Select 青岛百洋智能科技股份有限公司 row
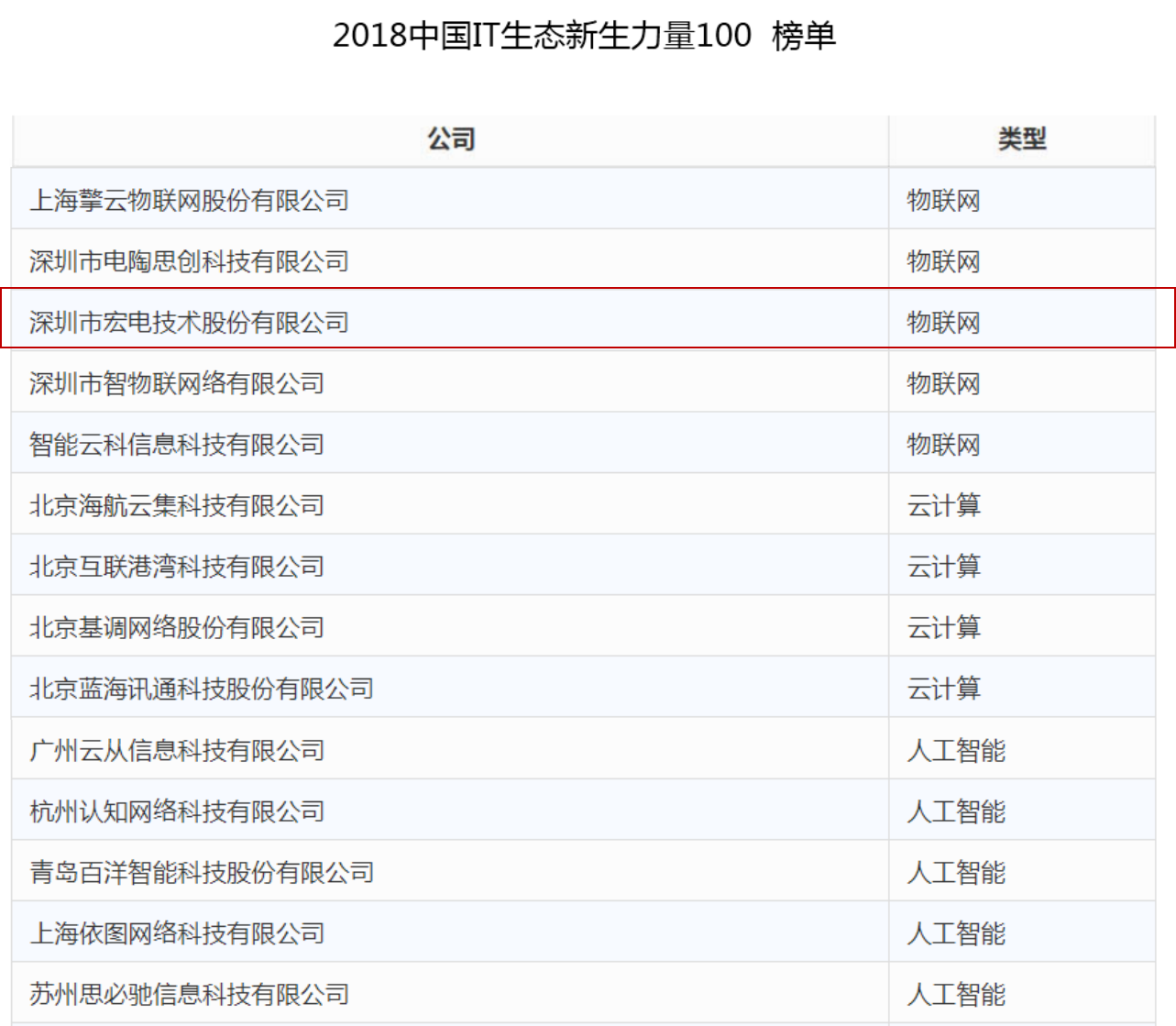The width and height of the screenshot is (1176, 1026). [x=202, y=872]
